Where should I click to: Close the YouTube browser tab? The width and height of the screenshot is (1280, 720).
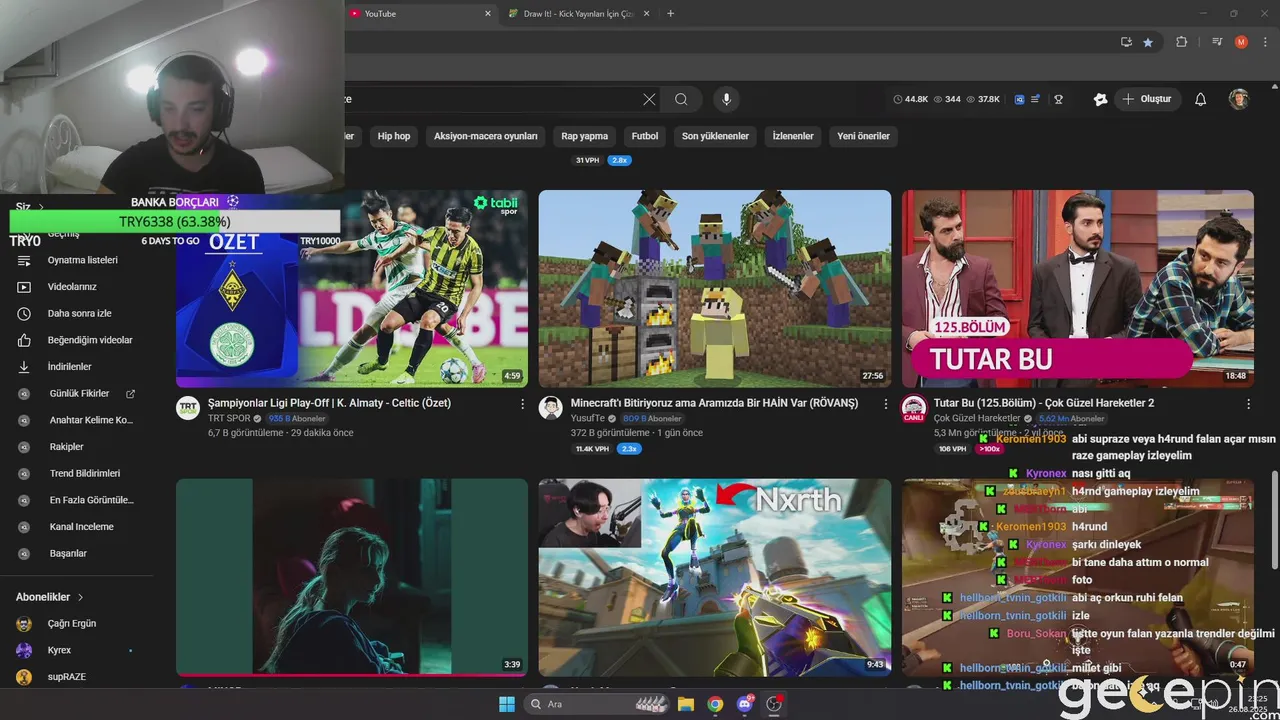tap(488, 13)
